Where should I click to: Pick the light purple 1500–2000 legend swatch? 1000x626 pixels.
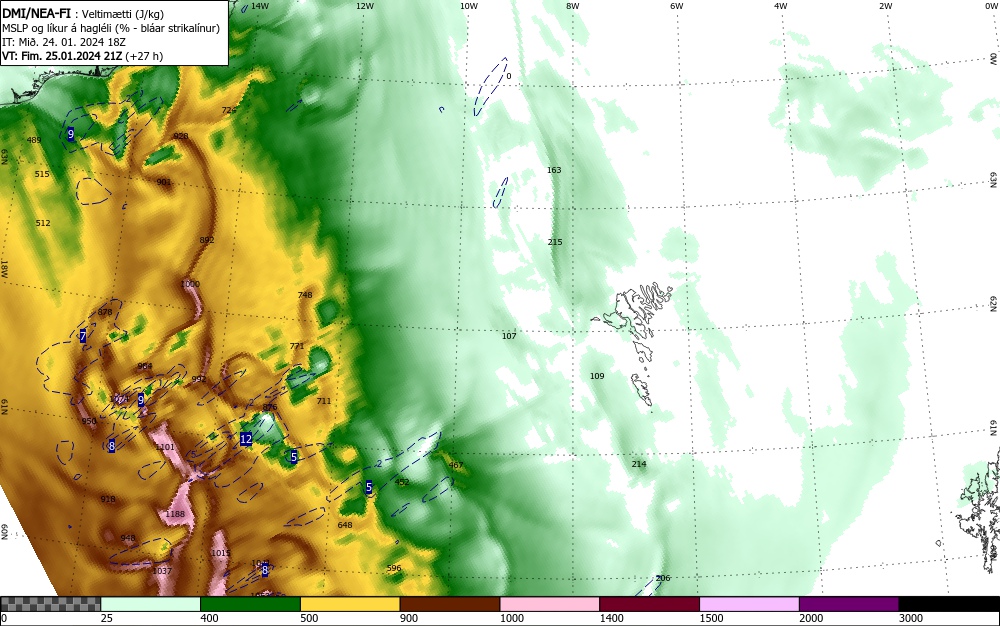point(749,604)
